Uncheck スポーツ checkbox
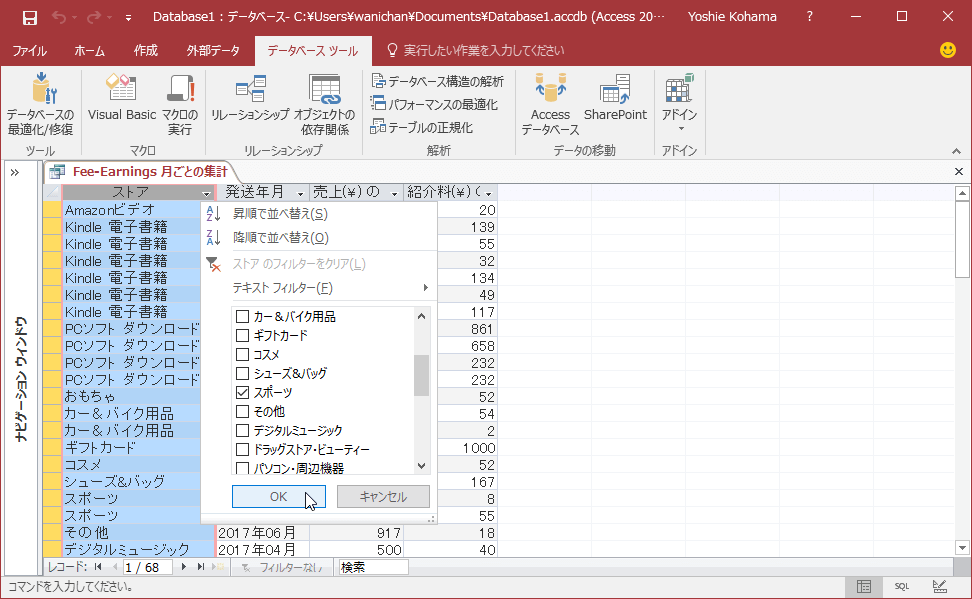 [x=242, y=393]
